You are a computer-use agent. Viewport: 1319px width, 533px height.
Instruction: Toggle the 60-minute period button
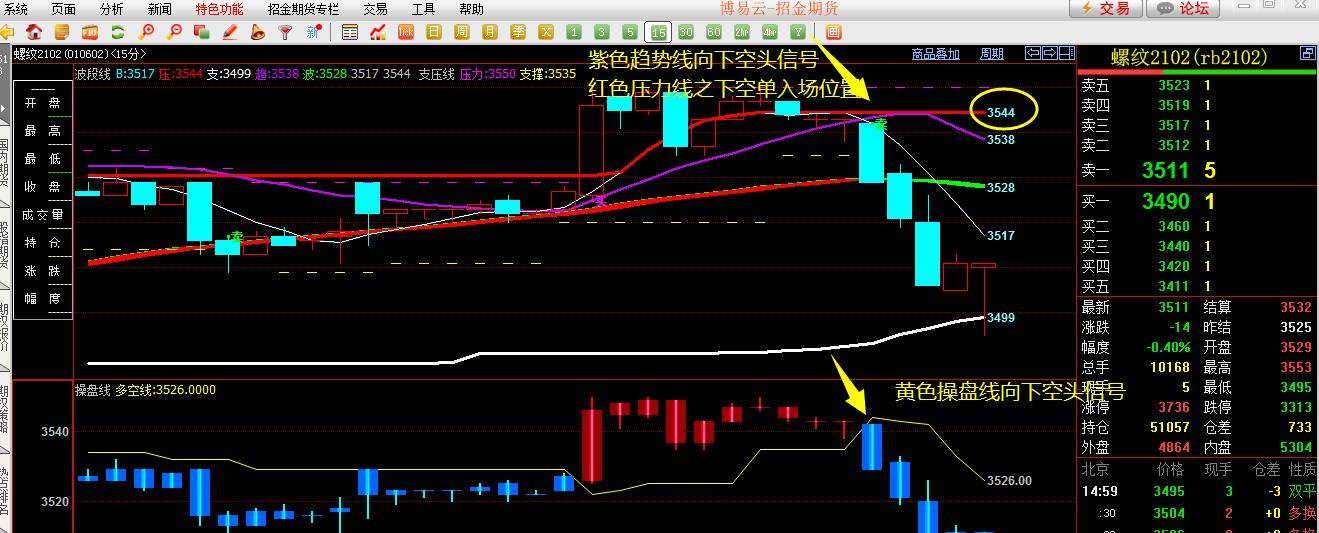714,32
